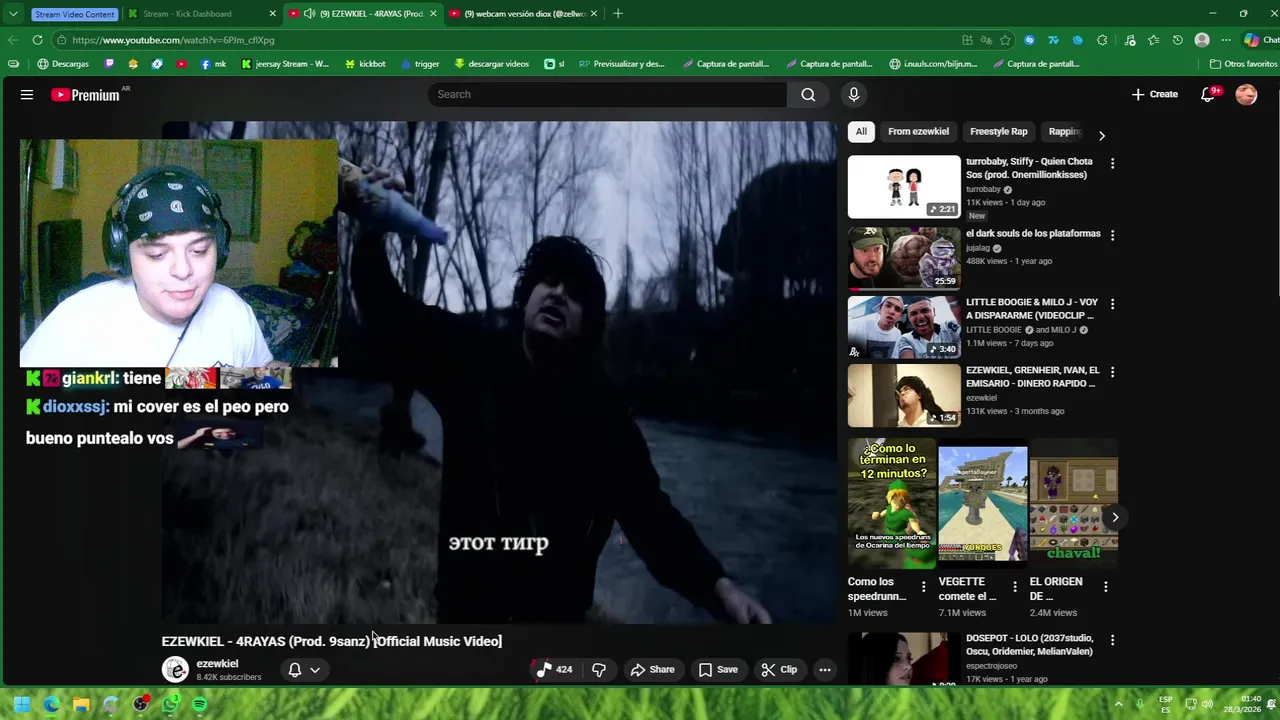Click the browser address bar URL

173,40
